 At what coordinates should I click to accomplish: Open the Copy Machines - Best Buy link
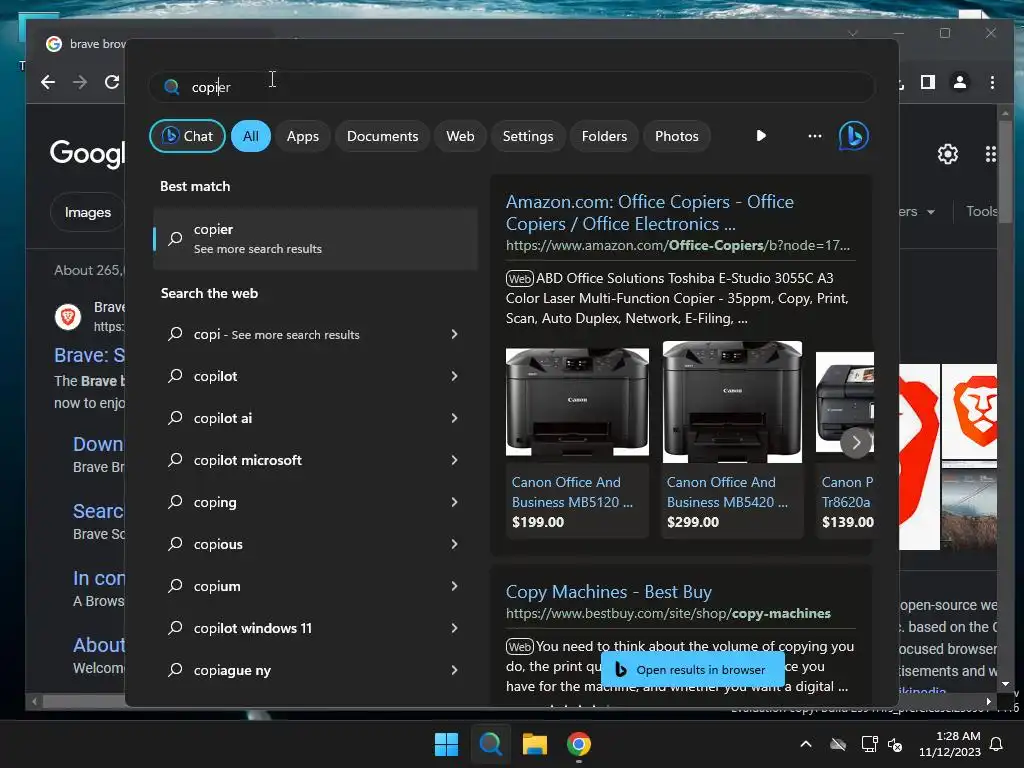(x=608, y=592)
